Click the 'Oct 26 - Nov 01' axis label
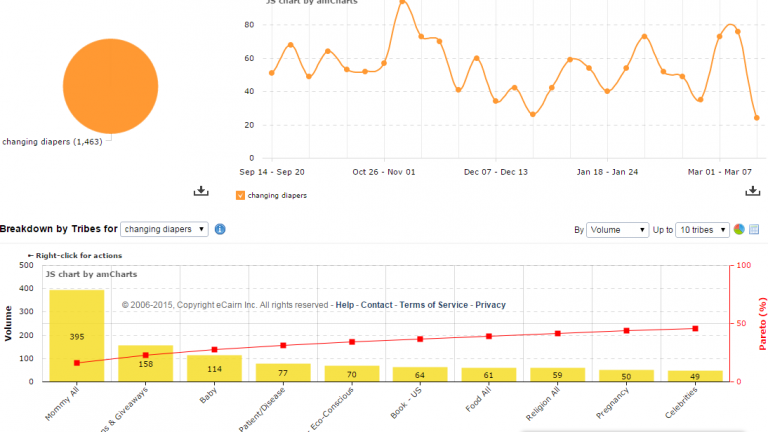This screenshot has height=432, width=768. pos(384,172)
